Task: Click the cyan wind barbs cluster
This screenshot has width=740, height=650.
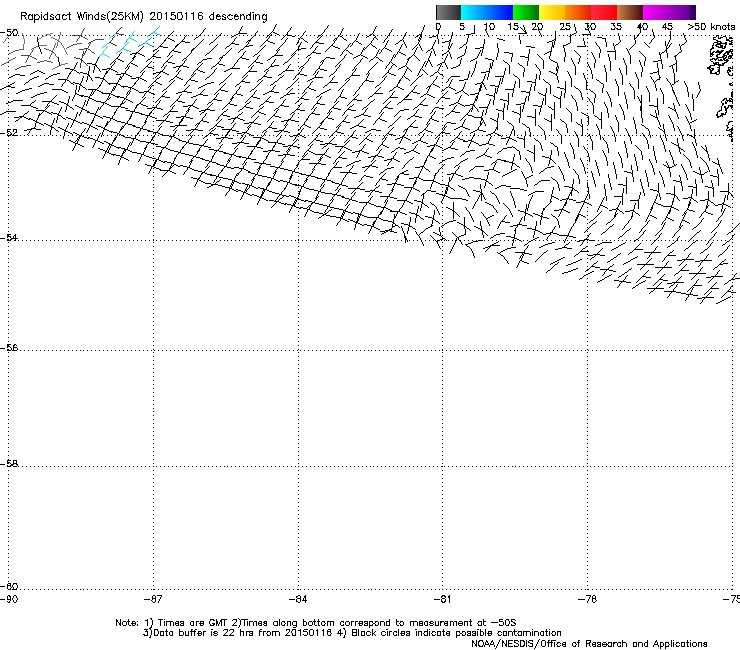Action: [x=130, y=42]
